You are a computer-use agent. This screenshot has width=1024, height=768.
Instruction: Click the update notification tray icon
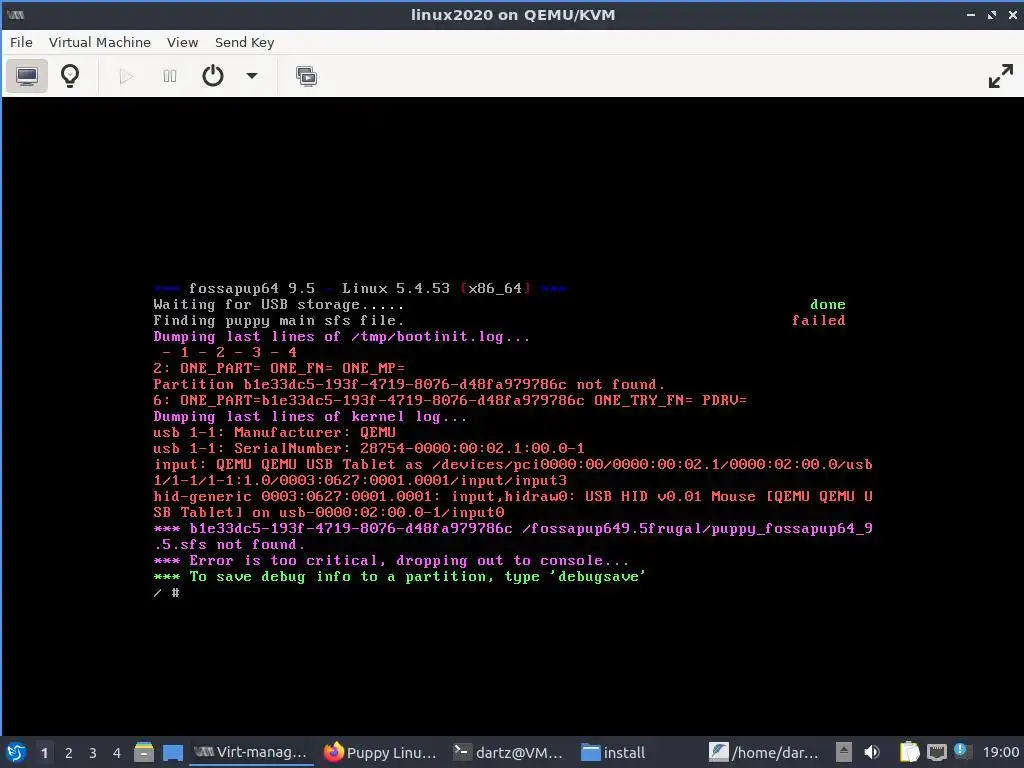tap(961, 751)
